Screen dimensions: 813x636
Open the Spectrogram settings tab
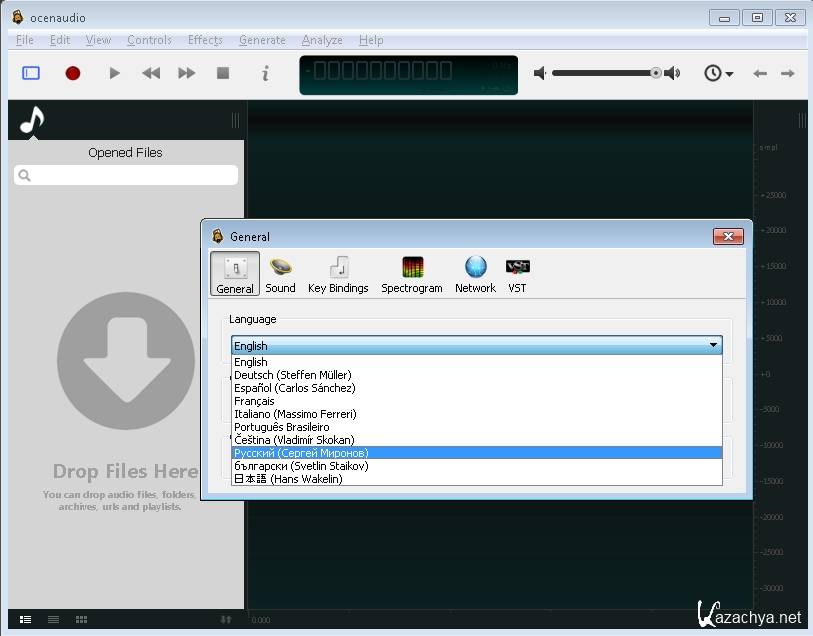(412, 274)
